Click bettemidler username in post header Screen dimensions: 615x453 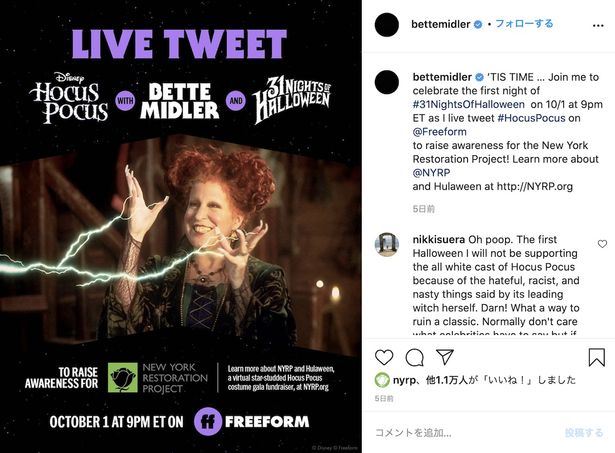pyautogui.click(x=440, y=24)
